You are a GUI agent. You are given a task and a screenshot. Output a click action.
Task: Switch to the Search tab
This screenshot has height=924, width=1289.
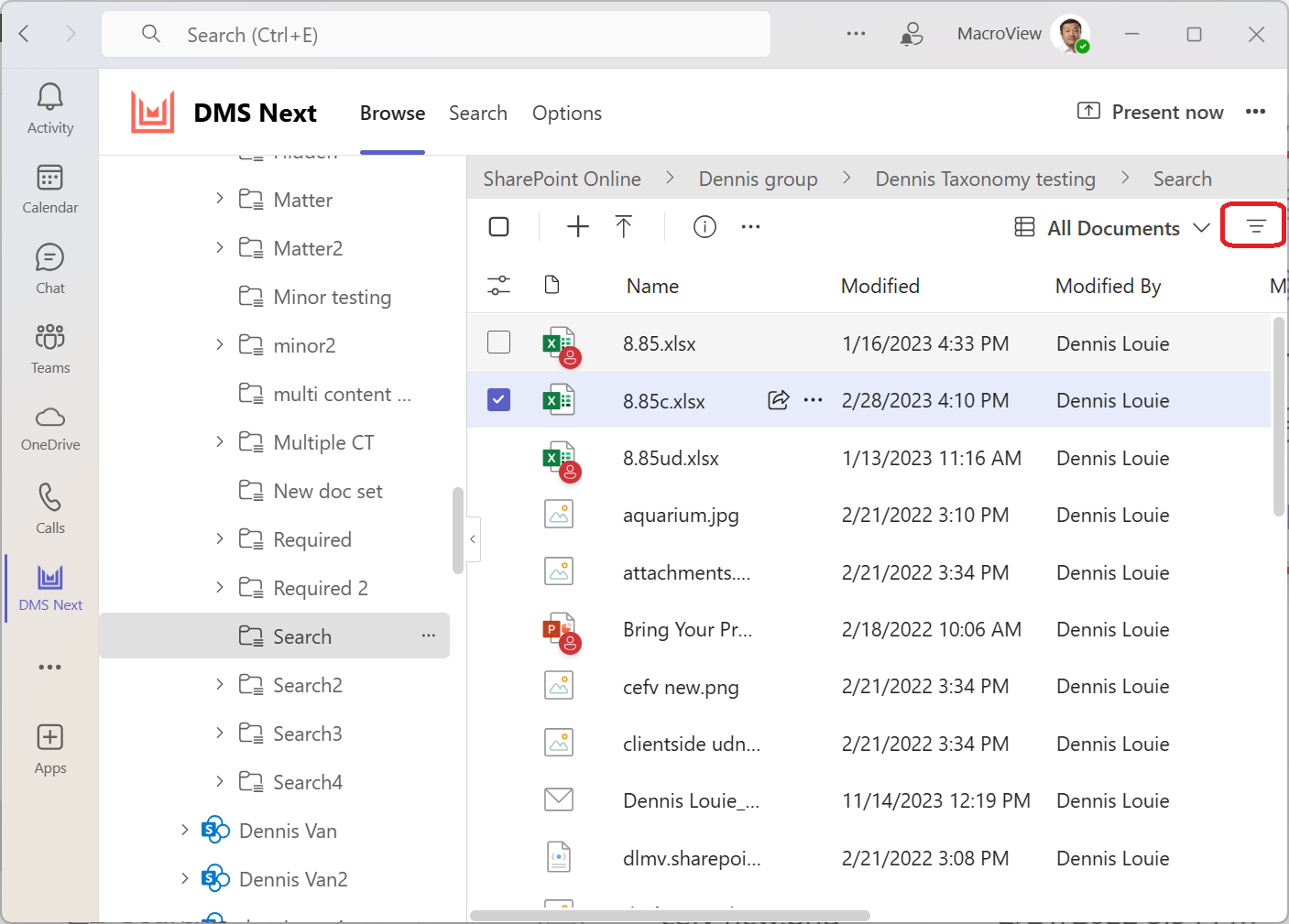point(477,113)
